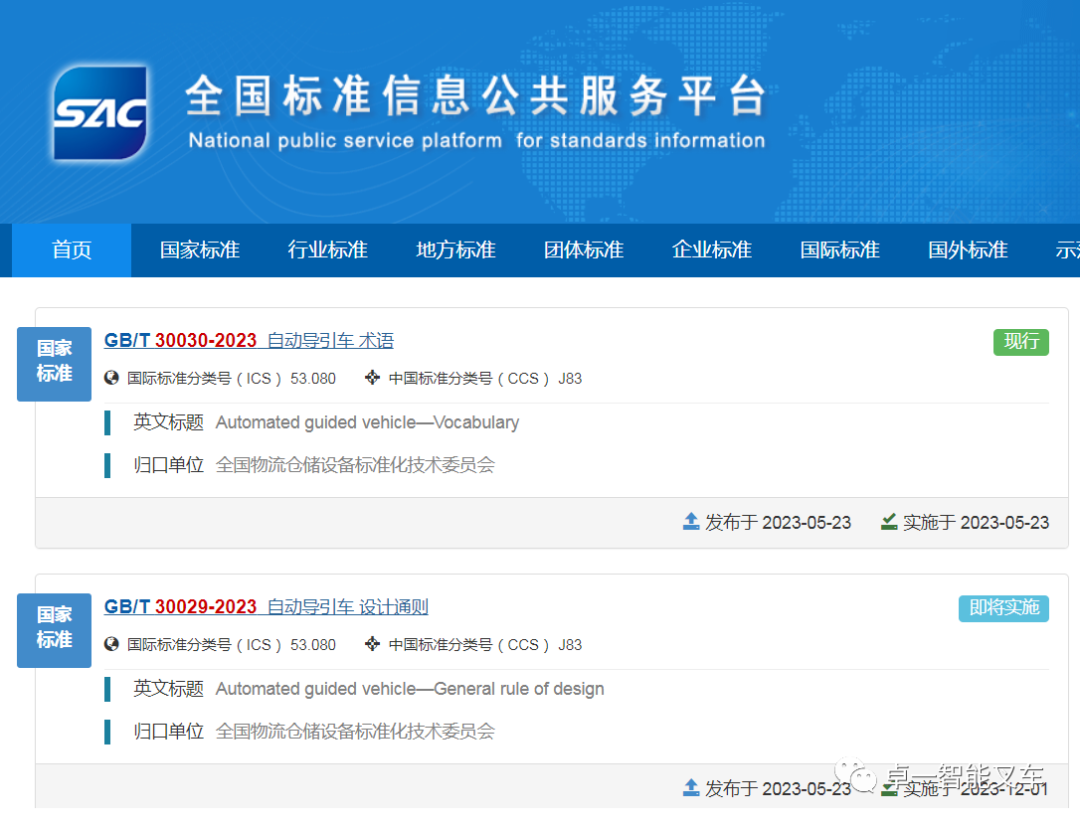
Task: Navigate to 国际标准 page
Action: click(x=840, y=250)
